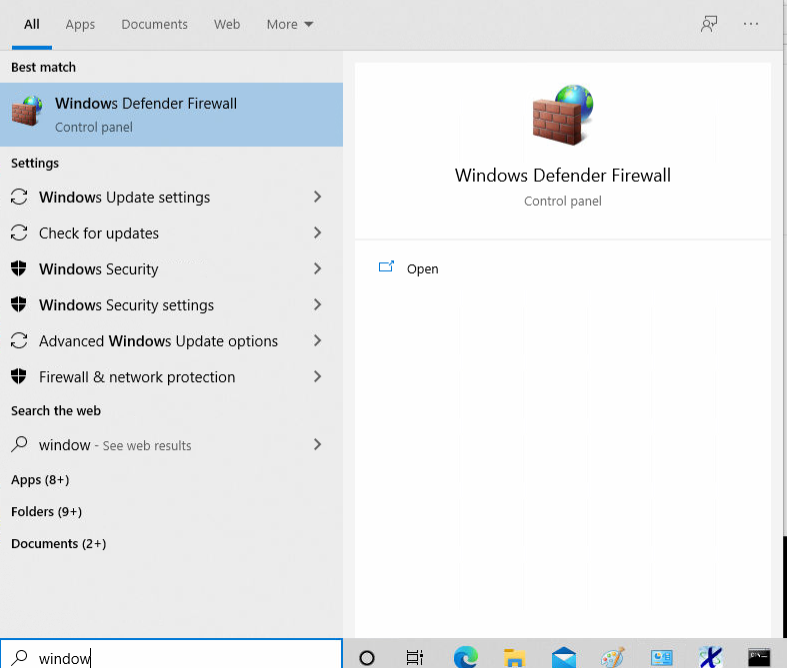
Task: Show Documents (2+) results
Action: (59, 544)
